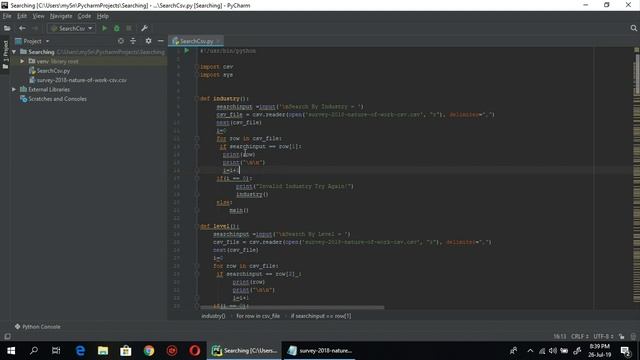Viewport: 640px width, 360px height.
Task: Click the 'for row in csv_file' breadcrumb
Action: tap(258, 316)
